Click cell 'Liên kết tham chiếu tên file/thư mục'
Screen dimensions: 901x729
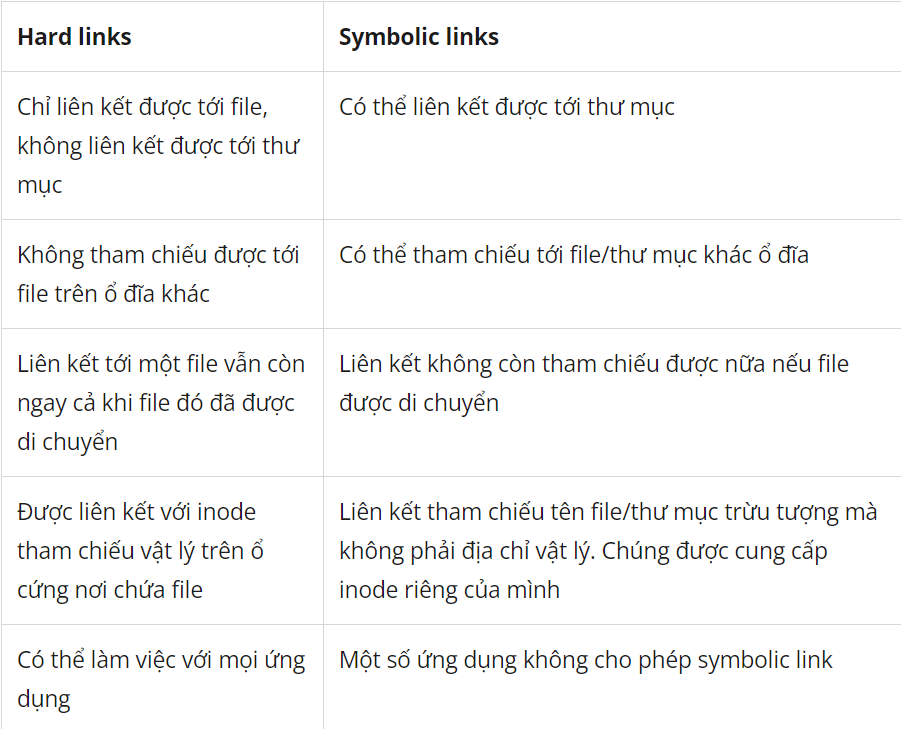click(612, 550)
